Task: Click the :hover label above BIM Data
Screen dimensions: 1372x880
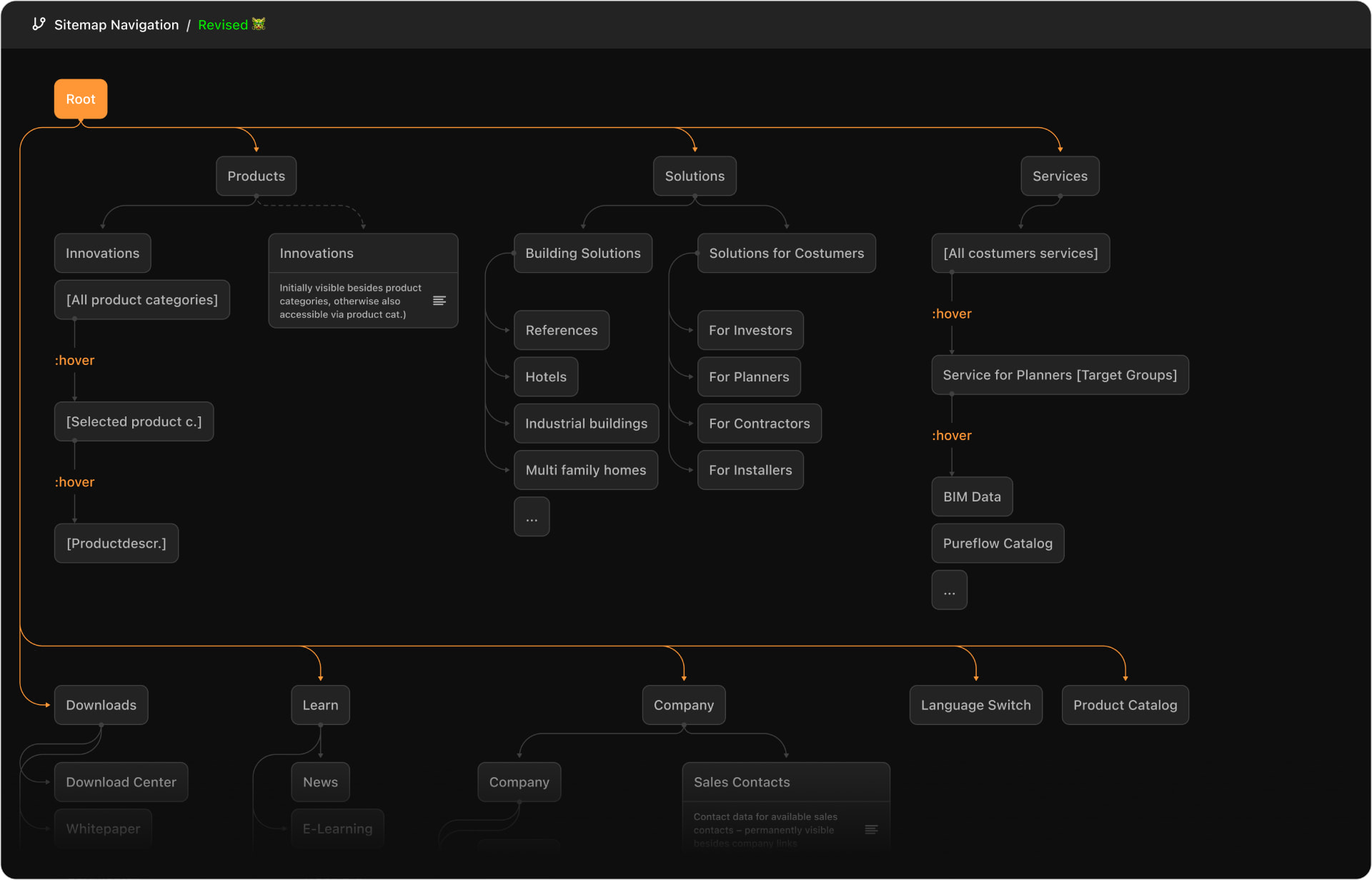Action: tap(952, 436)
